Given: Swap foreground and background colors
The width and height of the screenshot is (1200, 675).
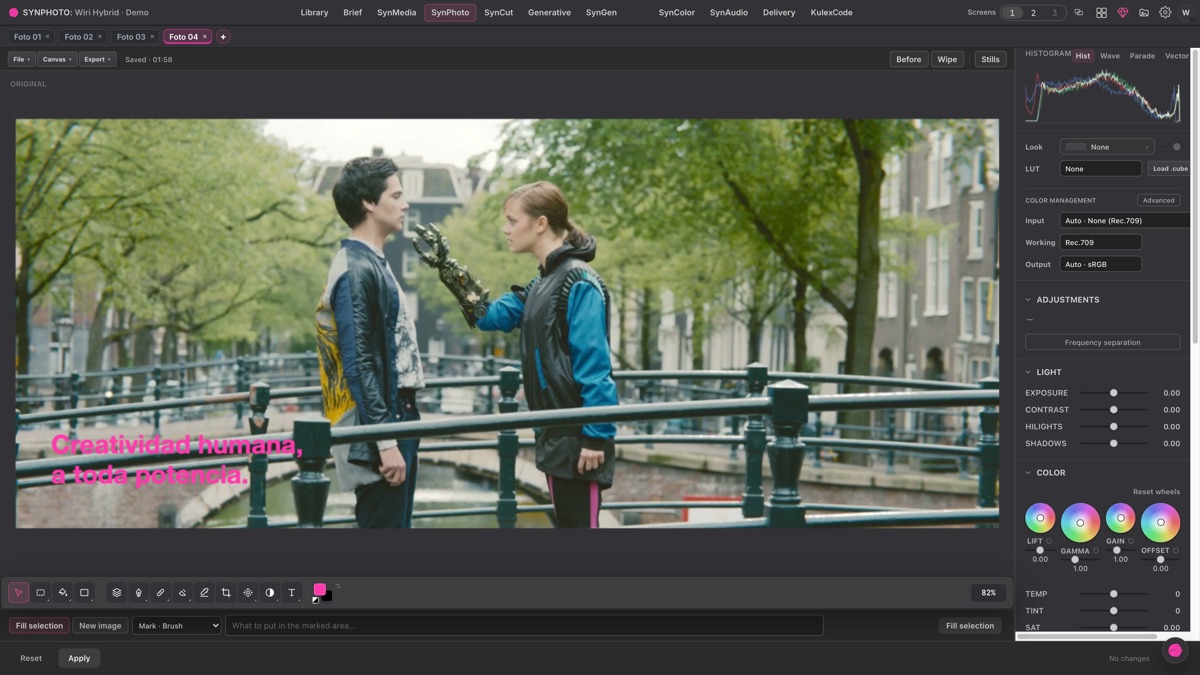Looking at the screenshot, I should pyautogui.click(x=338, y=586).
